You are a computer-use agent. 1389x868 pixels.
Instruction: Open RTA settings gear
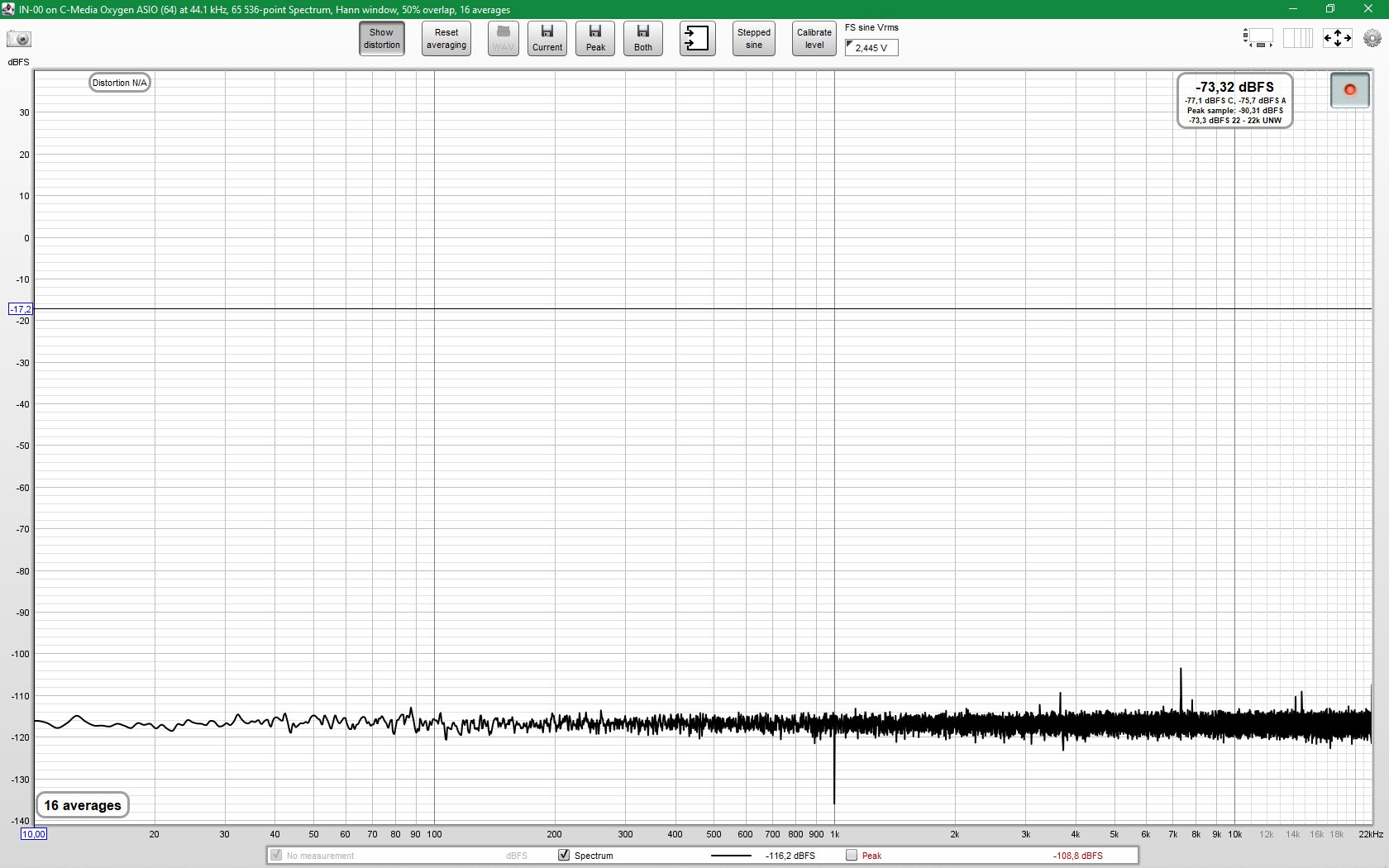[x=1372, y=38]
